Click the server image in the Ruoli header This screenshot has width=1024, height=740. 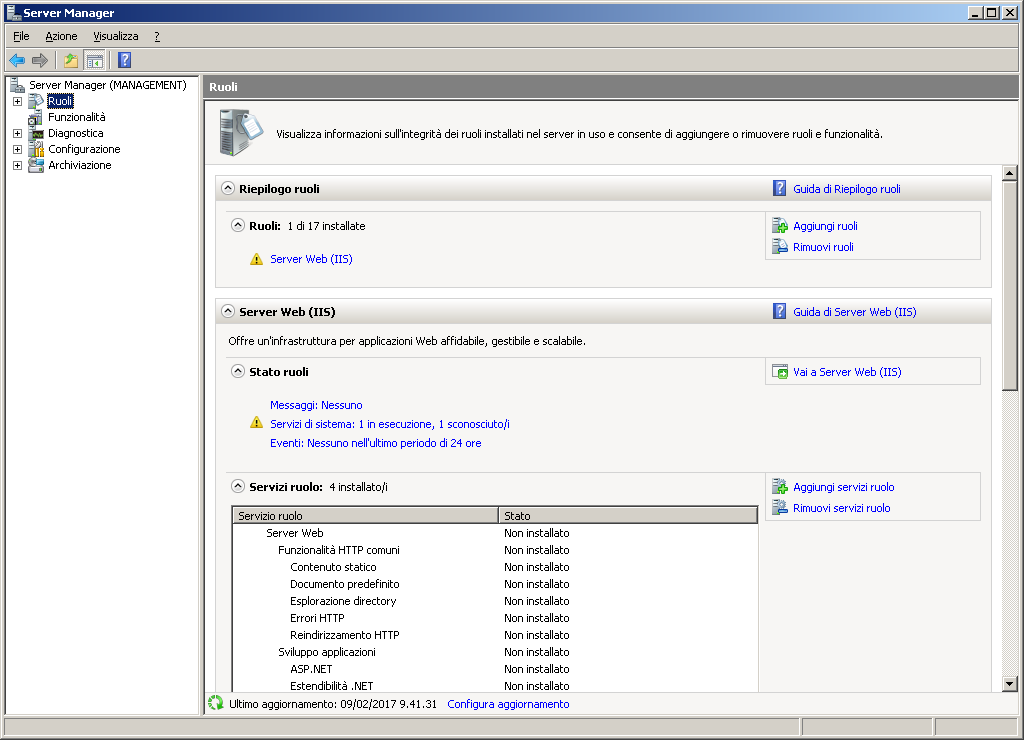pyautogui.click(x=240, y=133)
